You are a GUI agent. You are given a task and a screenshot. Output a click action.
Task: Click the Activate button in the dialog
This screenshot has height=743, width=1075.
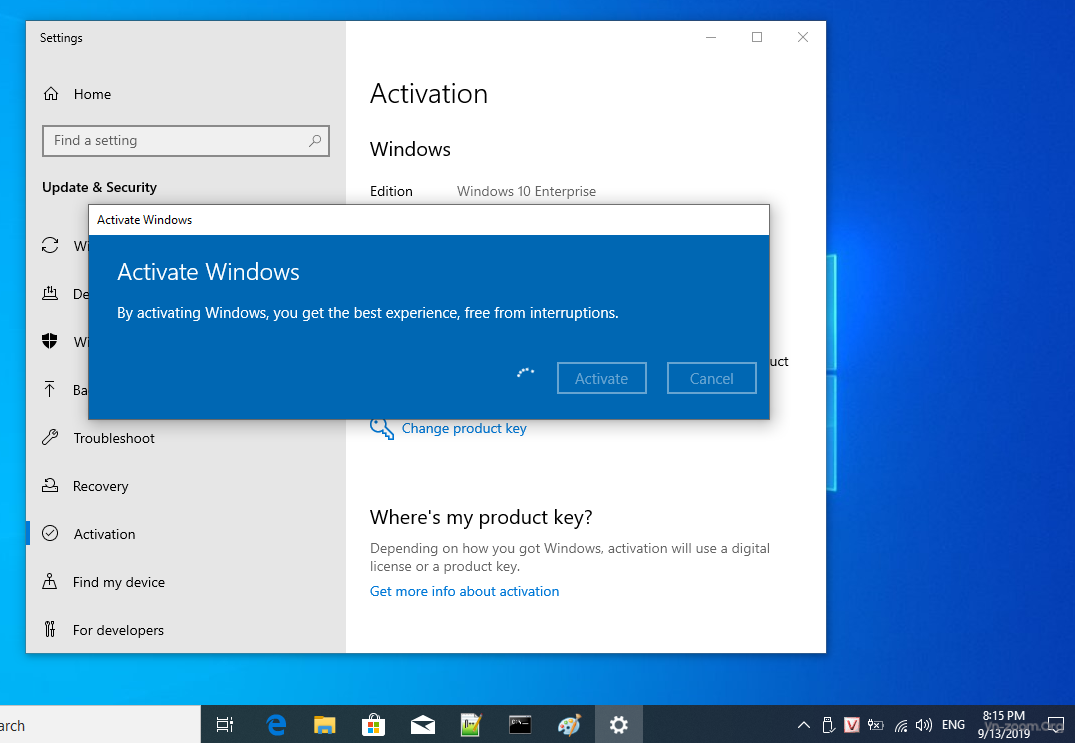pos(601,378)
